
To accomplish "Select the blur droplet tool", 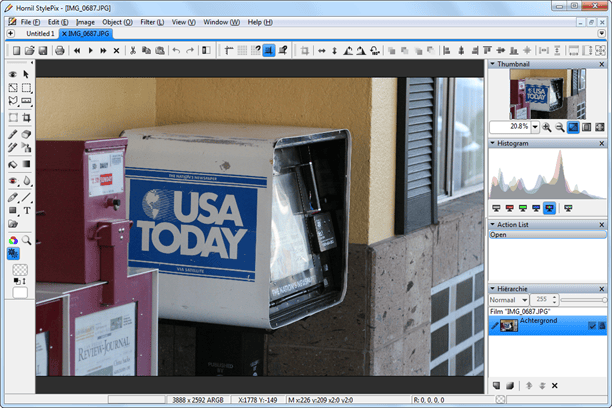I will click(x=26, y=181).
